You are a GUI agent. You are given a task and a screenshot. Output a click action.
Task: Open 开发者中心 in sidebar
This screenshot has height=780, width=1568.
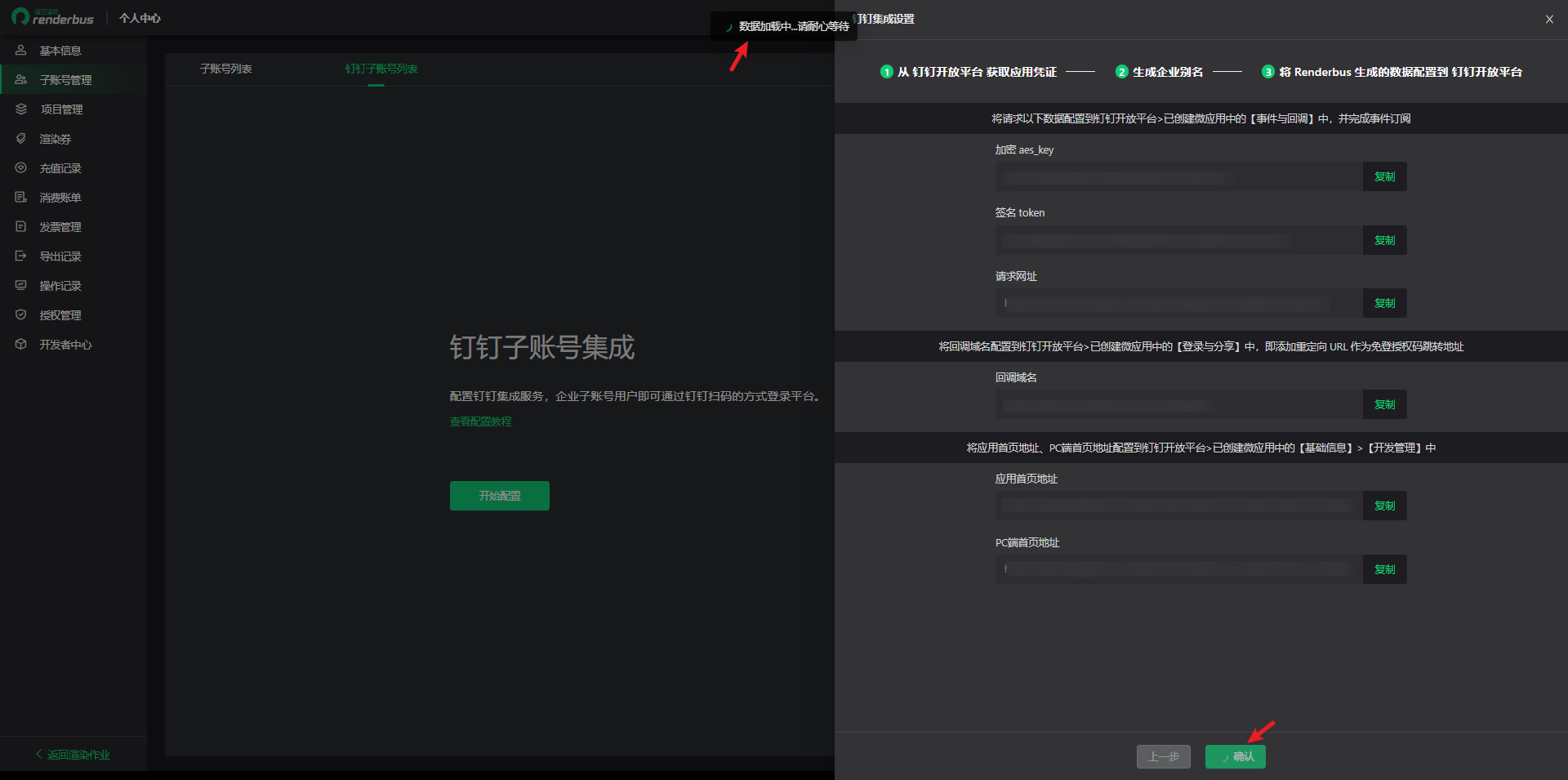tap(73, 345)
